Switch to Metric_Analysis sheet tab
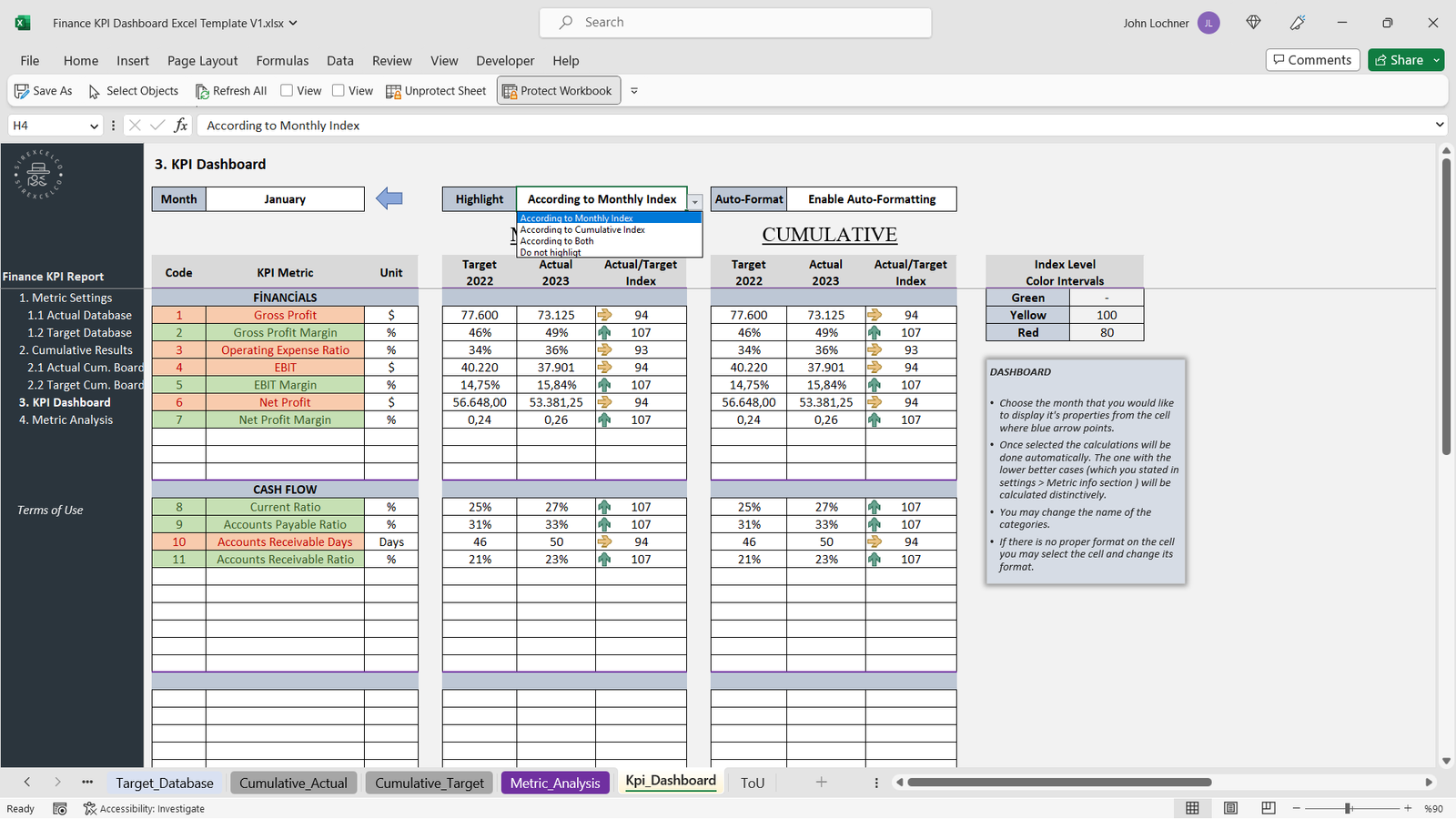The height and width of the screenshot is (819, 1456). pyautogui.click(x=555, y=783)
